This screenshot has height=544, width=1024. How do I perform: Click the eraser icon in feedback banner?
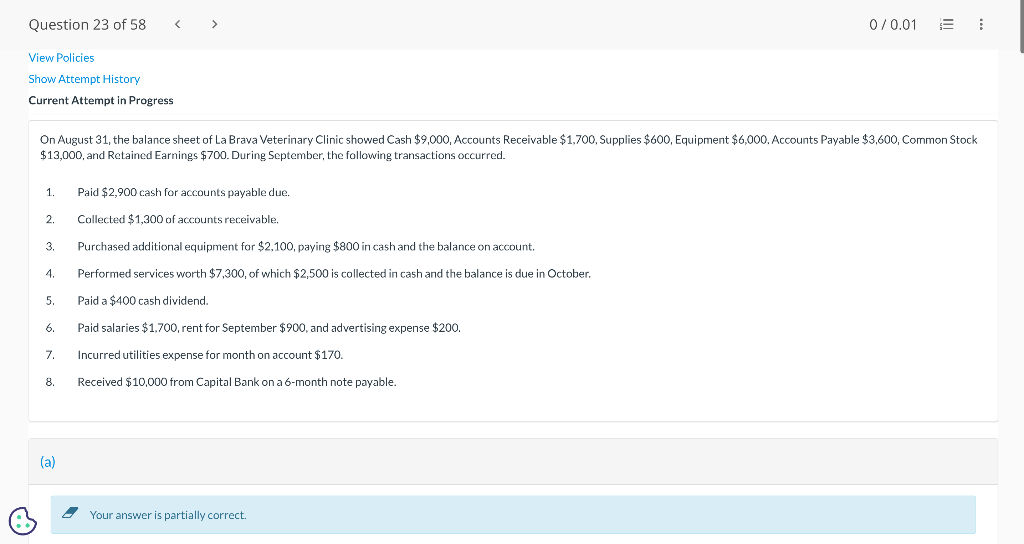tap(70, 513)
